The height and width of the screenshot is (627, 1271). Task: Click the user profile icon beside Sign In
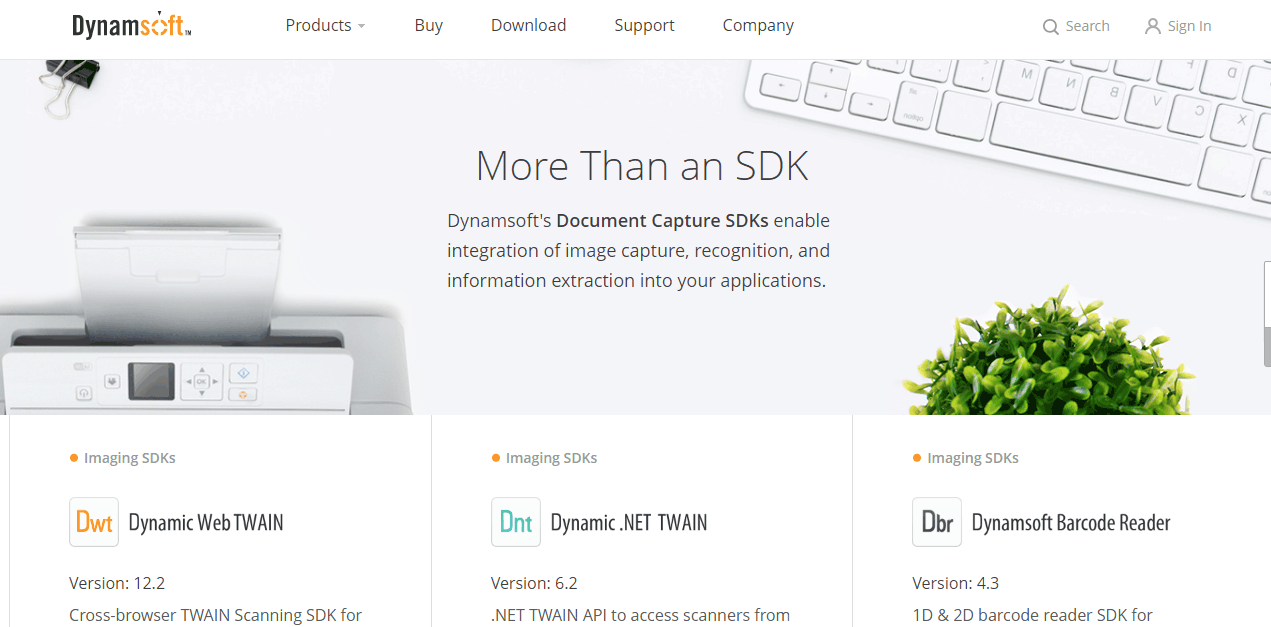point(1153,26)
